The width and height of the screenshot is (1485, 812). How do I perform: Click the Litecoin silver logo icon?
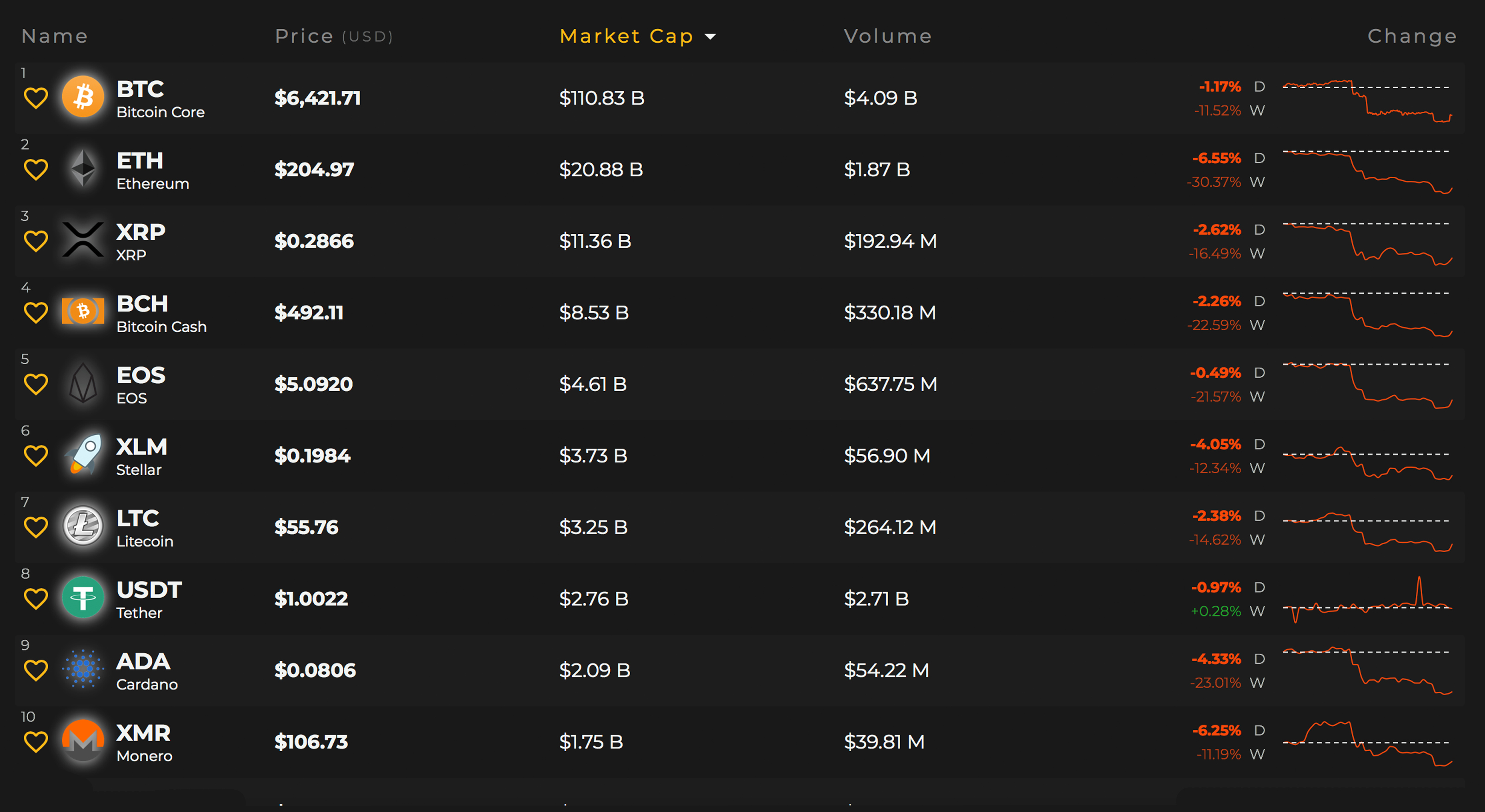(83, 526)
